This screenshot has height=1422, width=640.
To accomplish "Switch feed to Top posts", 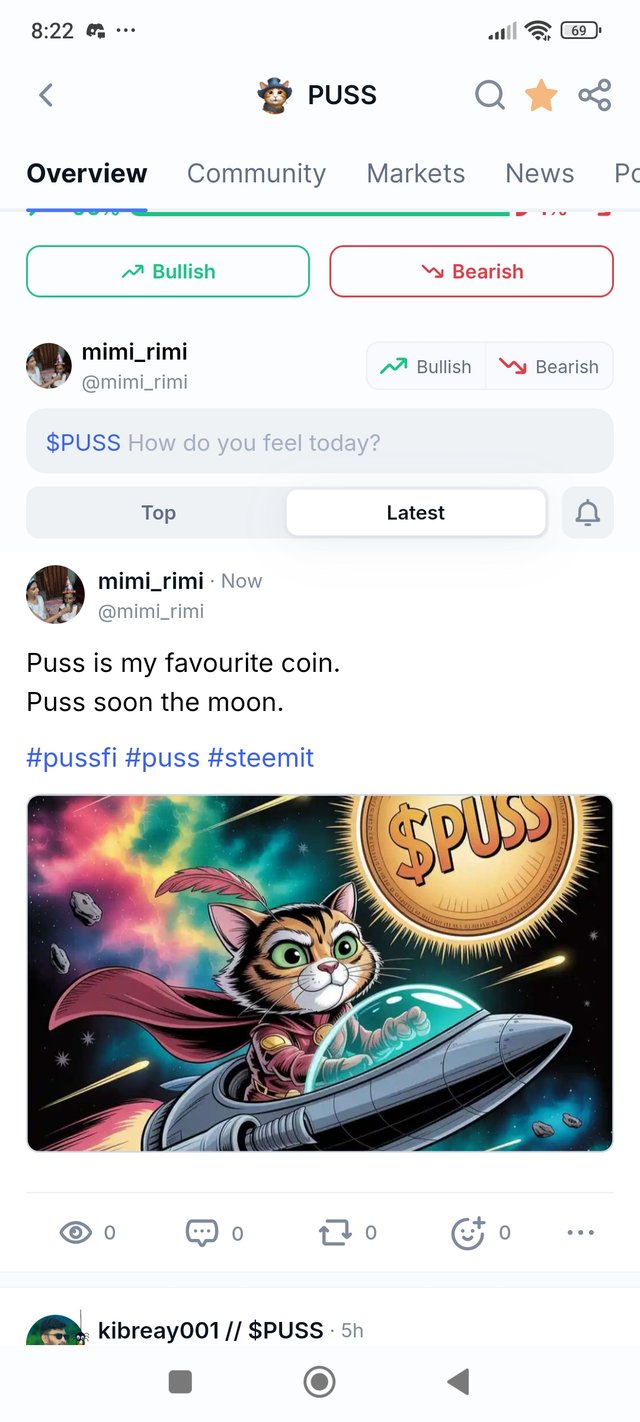I will 158,513.
